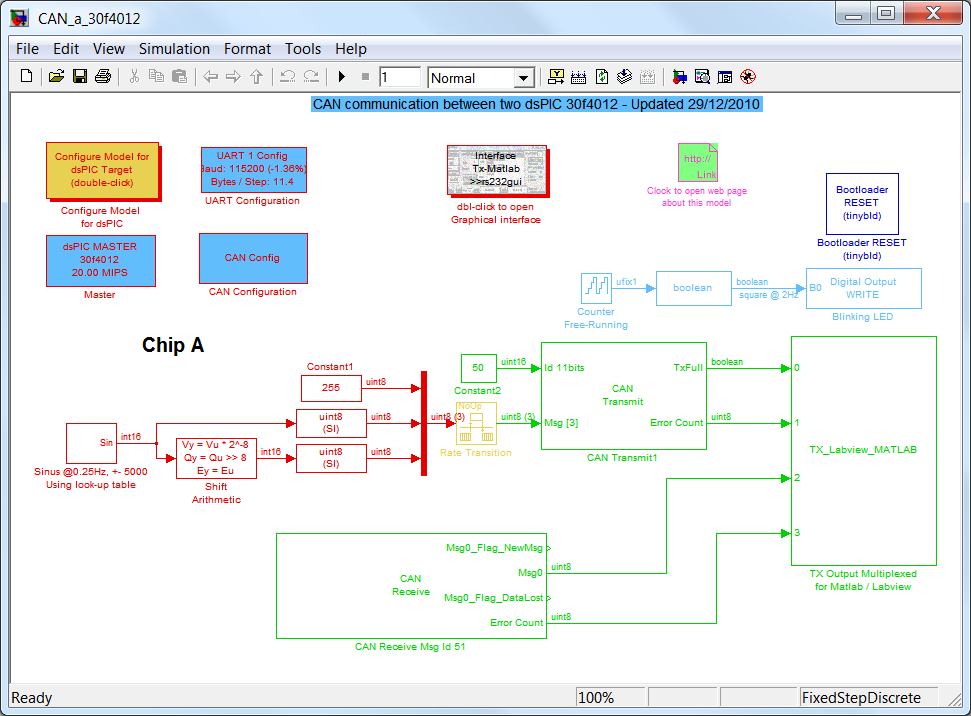
Task: Select the Configure Model for dsPIC Target block
Action: pos(102,170)
